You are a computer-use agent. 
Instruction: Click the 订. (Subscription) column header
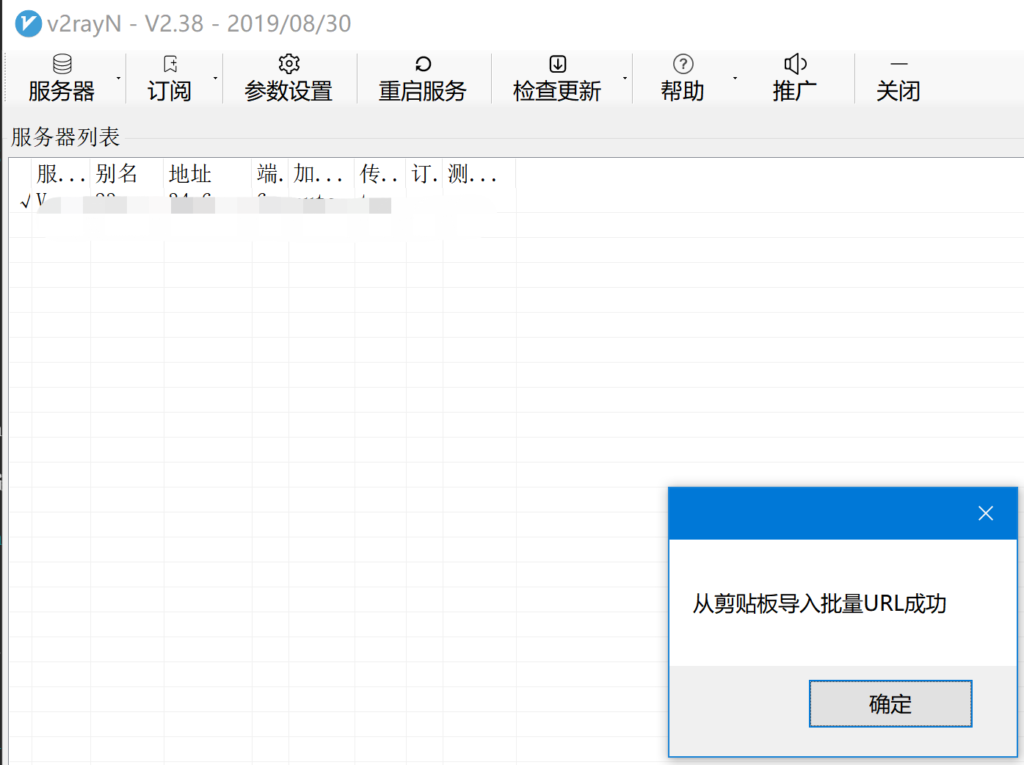pyautogui.click(x=424, y=174)
